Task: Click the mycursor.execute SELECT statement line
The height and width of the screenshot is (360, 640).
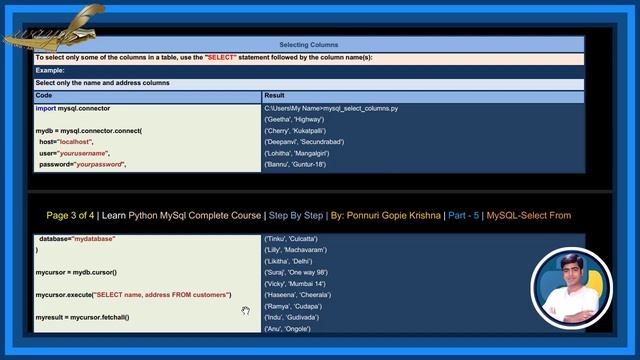Action: tap(133, 295)
